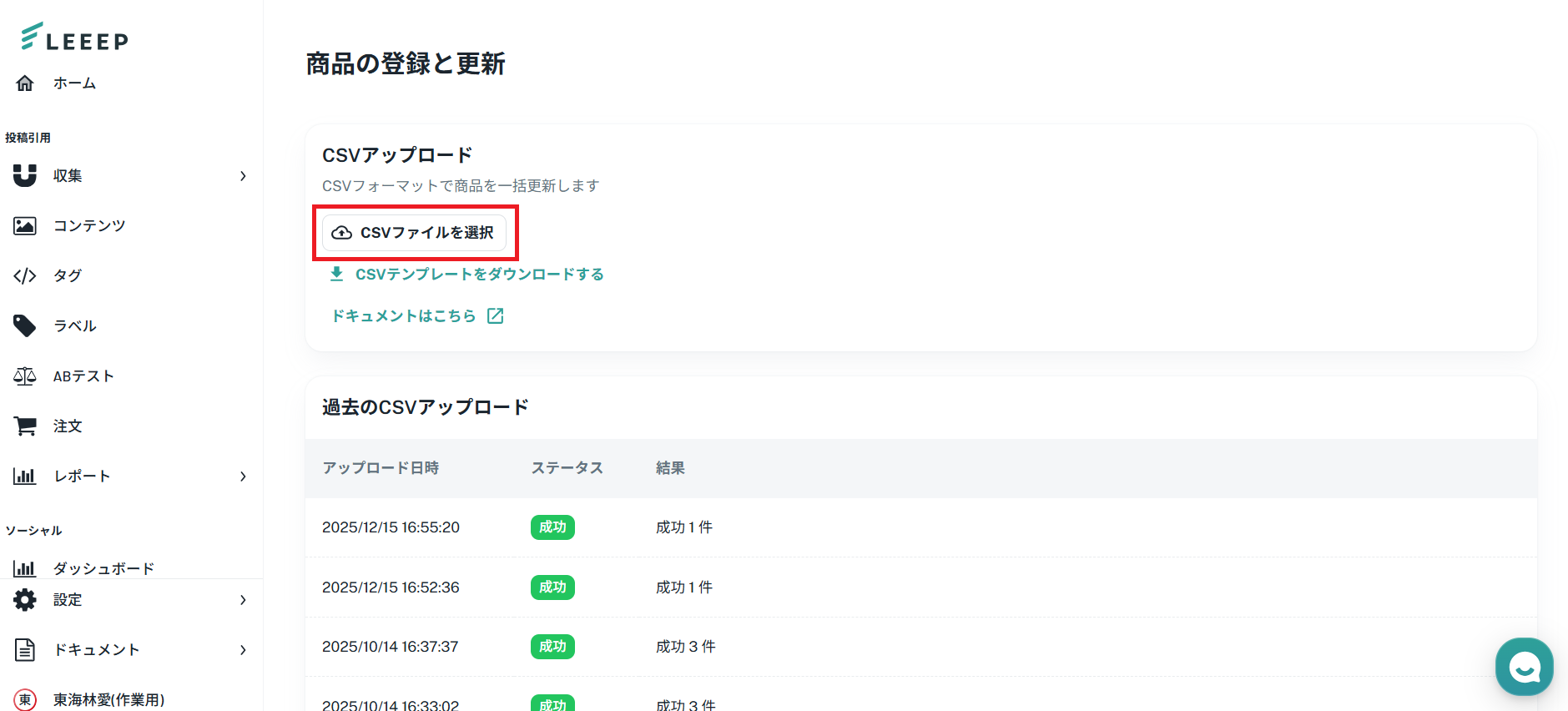Expand the 収集 submenu chevron
1568x711 pixels.
[x=243, y=176]
